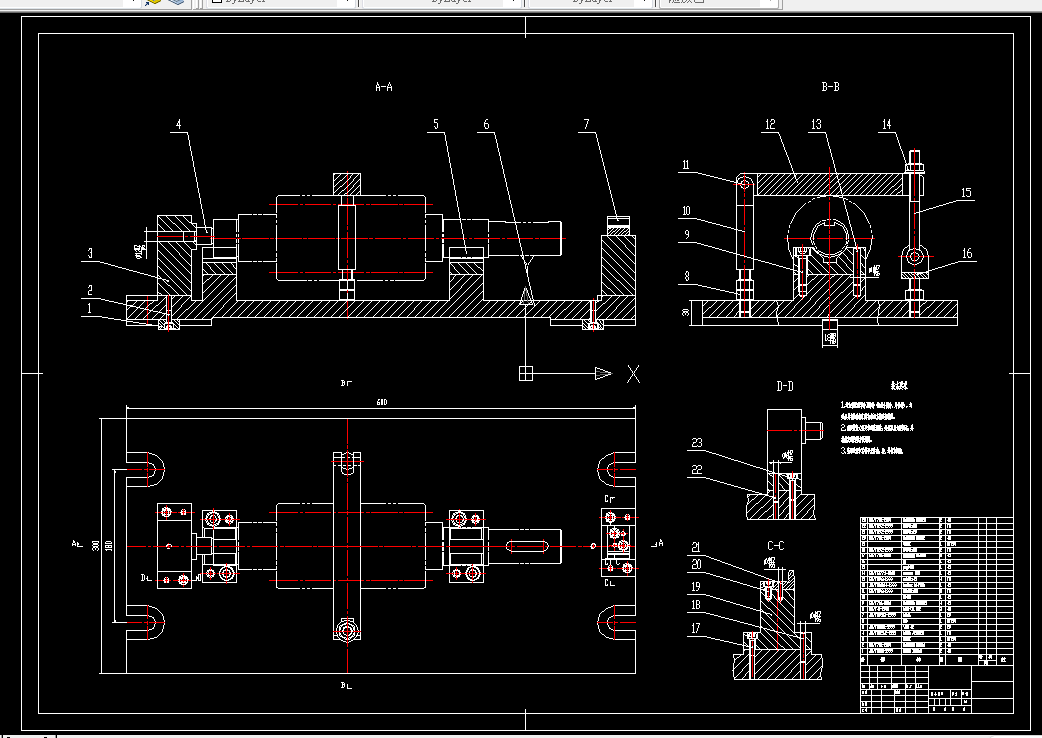Viewport: 1042px width, 738px height.
Task: Select part callout number 17
Action: pyautogui.click(x=696, y=628)
